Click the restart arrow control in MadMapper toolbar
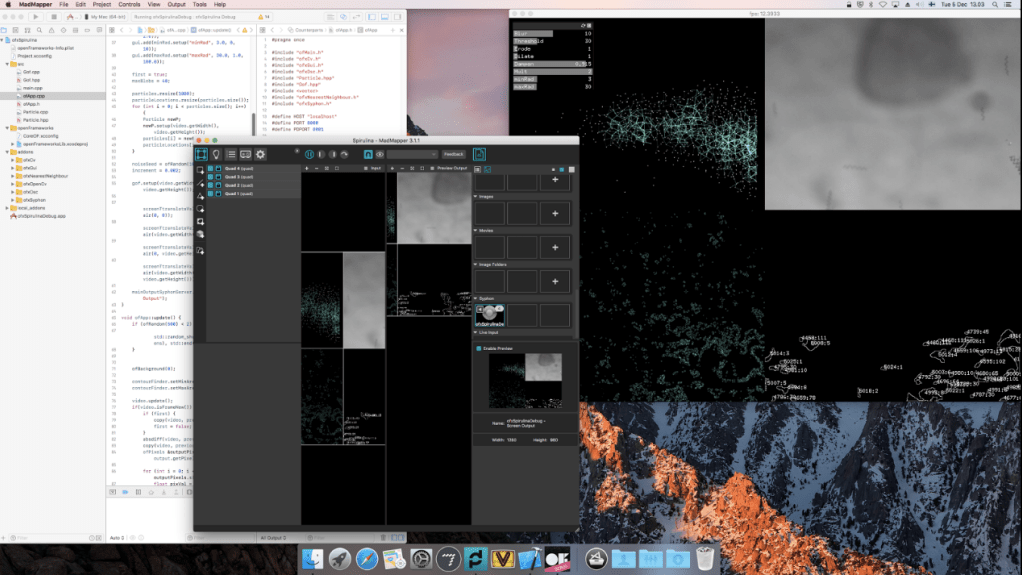The width and height of the screenshot is (1022, 575). pyautogui.click(x=344, y=155)
